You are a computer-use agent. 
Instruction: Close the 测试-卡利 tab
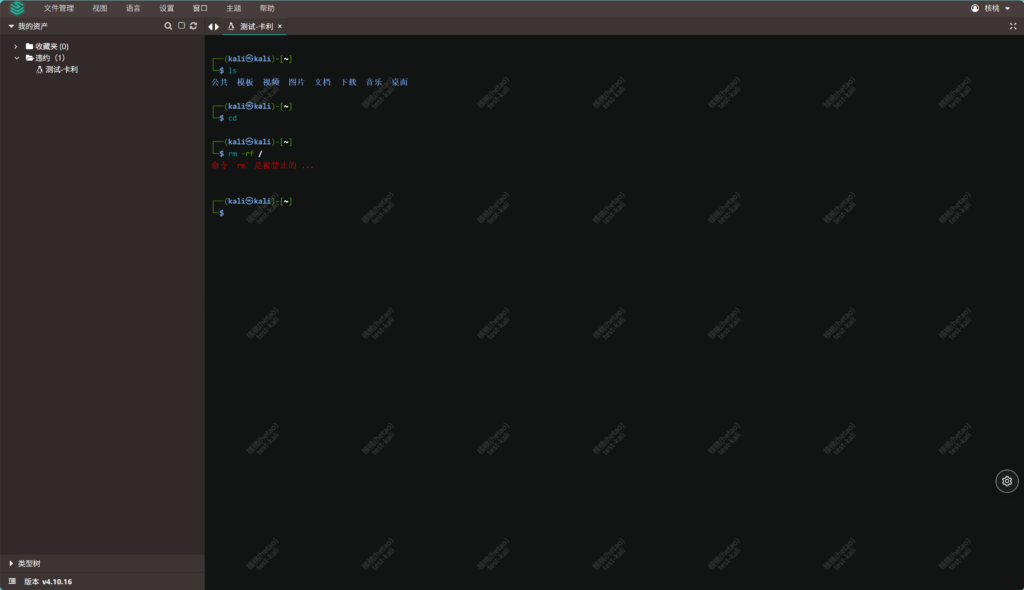click(x=280, y=26)
